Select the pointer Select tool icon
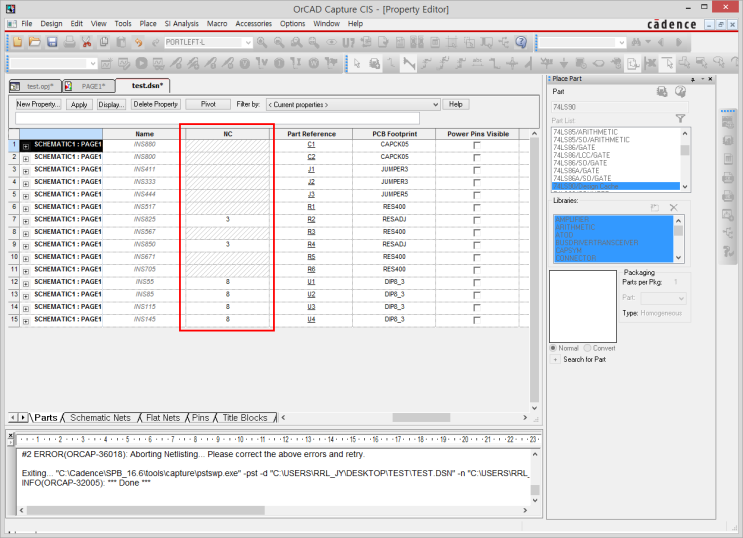Viewport: 743px width, 538px height. pos(357,63)
